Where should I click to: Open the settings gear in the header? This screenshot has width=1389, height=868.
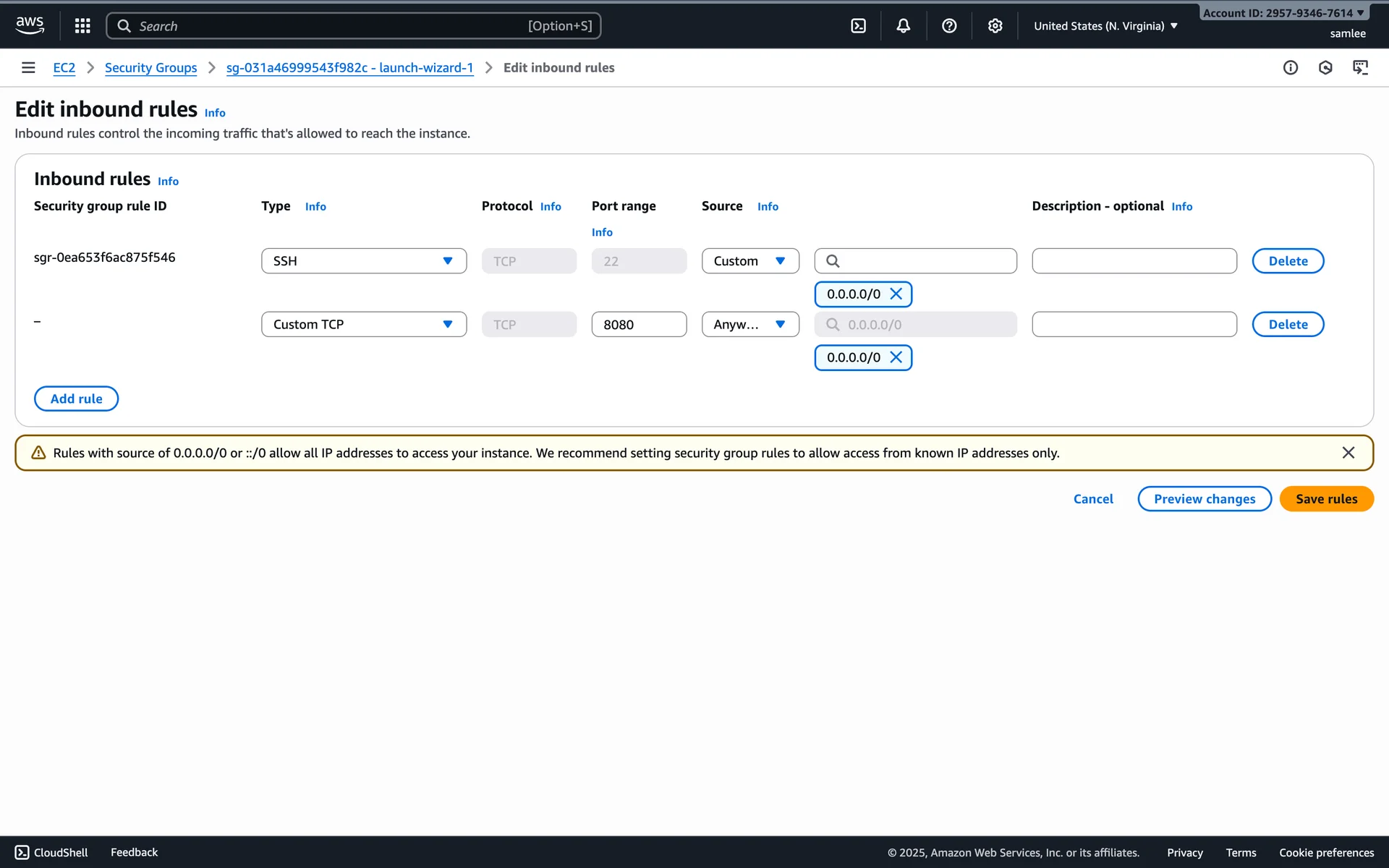coord(995,26)
